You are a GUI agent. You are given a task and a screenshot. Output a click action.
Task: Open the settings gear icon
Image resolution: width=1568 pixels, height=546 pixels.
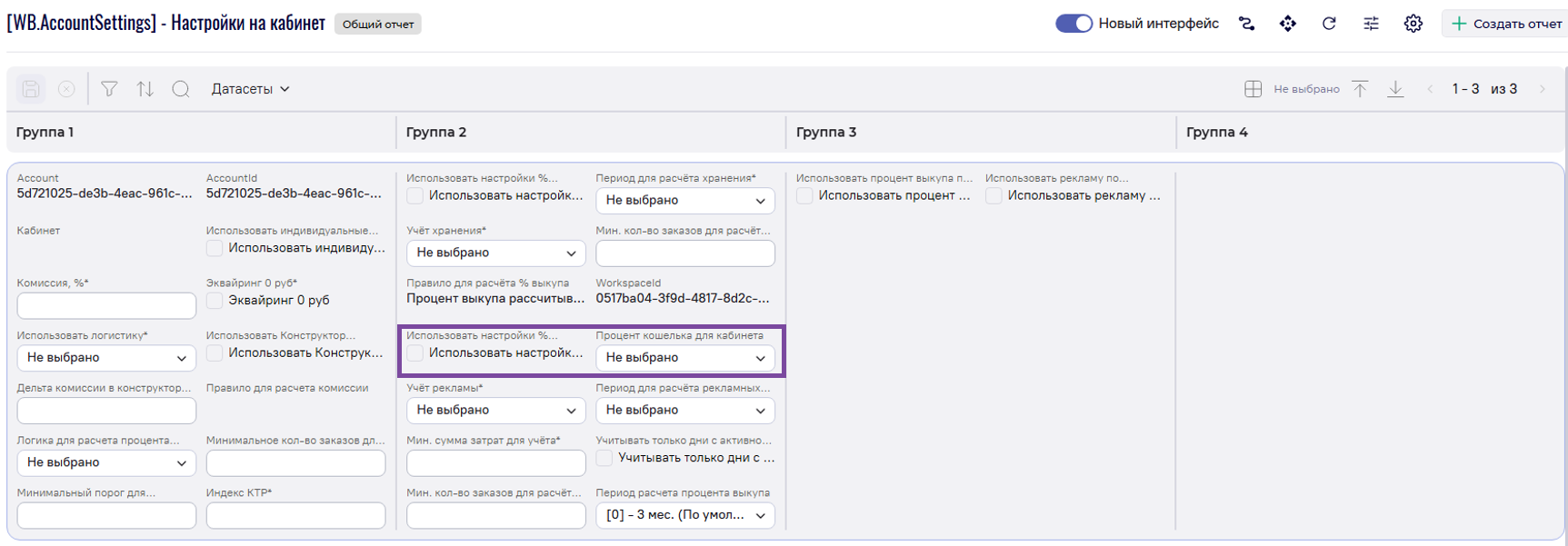click(1413, 24)
